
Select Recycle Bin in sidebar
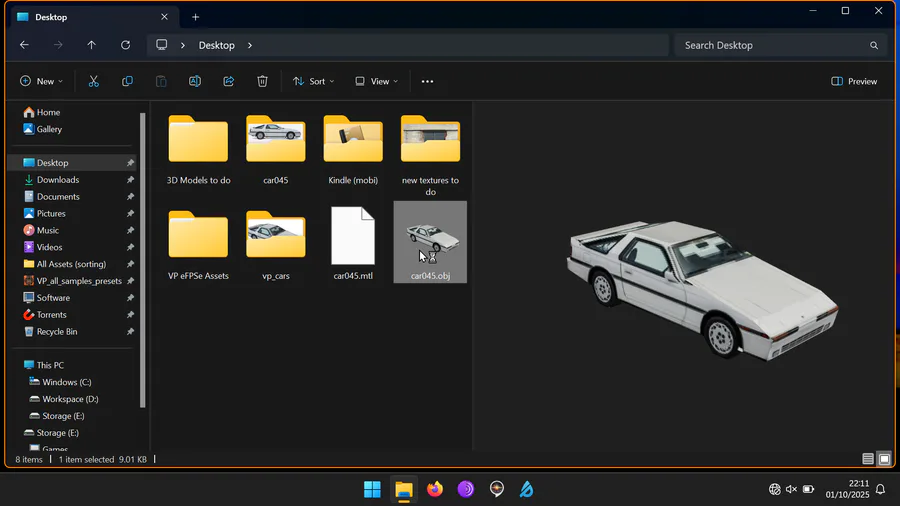click(57, 331)
